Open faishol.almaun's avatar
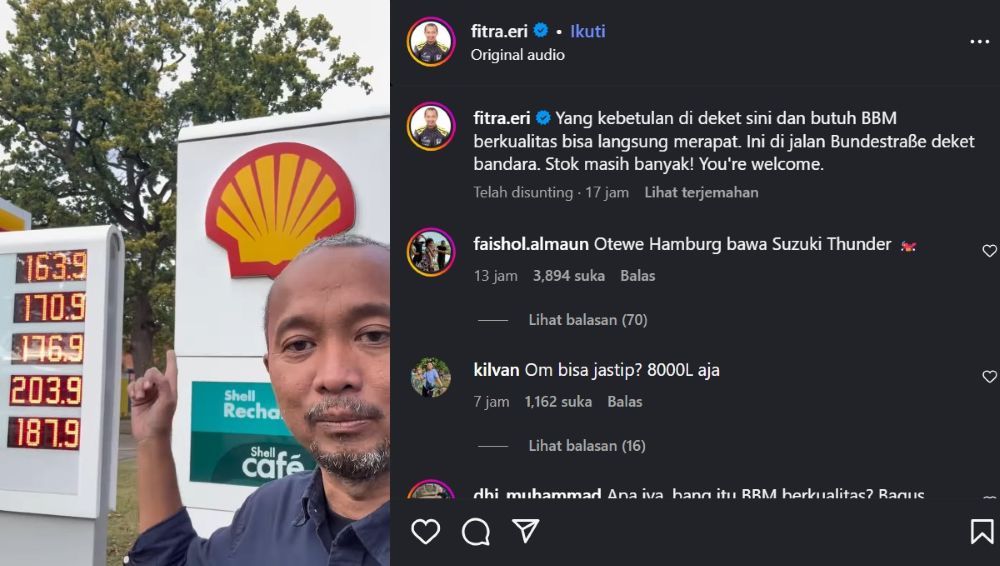This screenshot has width=1000, height=566. (431, 252)
